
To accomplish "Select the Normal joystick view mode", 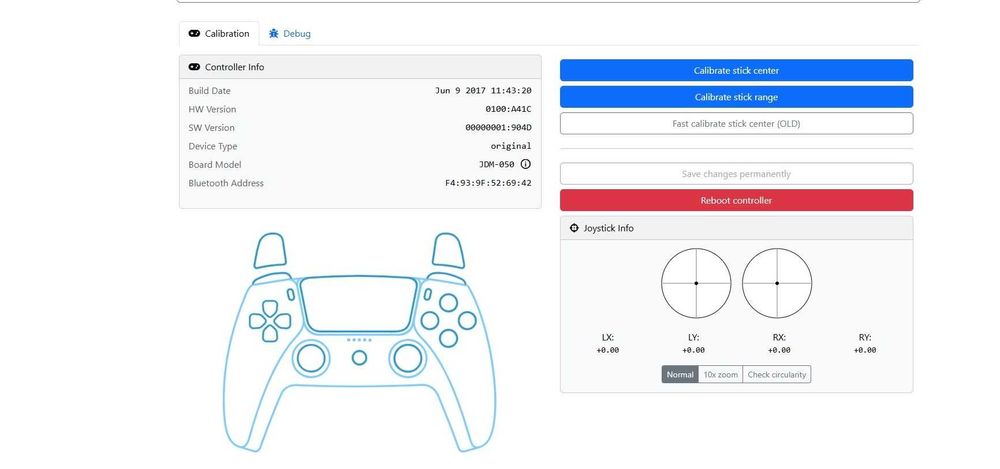I will pyautogui.click(x=680, y=375).
